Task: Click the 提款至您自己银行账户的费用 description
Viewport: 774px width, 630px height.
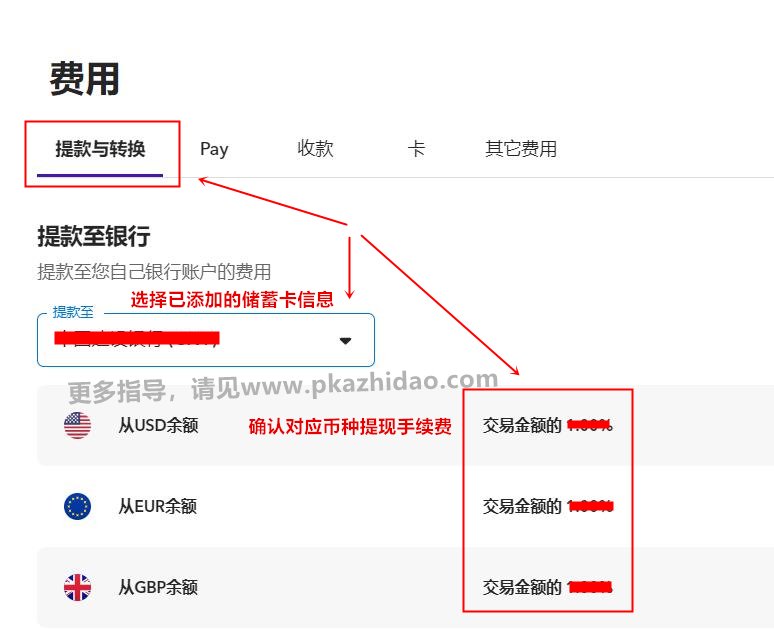Action: point(155,272)
